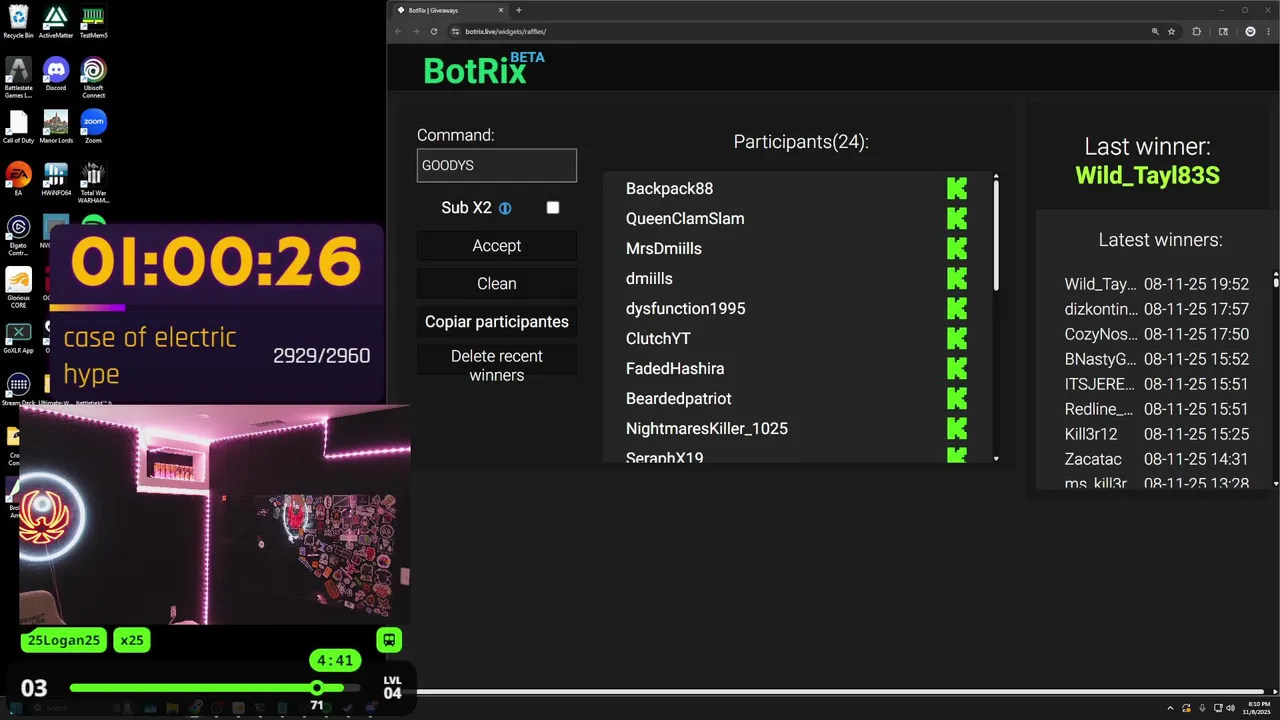This screenshot has width=1280, height=720.
Task: Click the Kick icon beside FadedHashira
Action: point(957,368)
